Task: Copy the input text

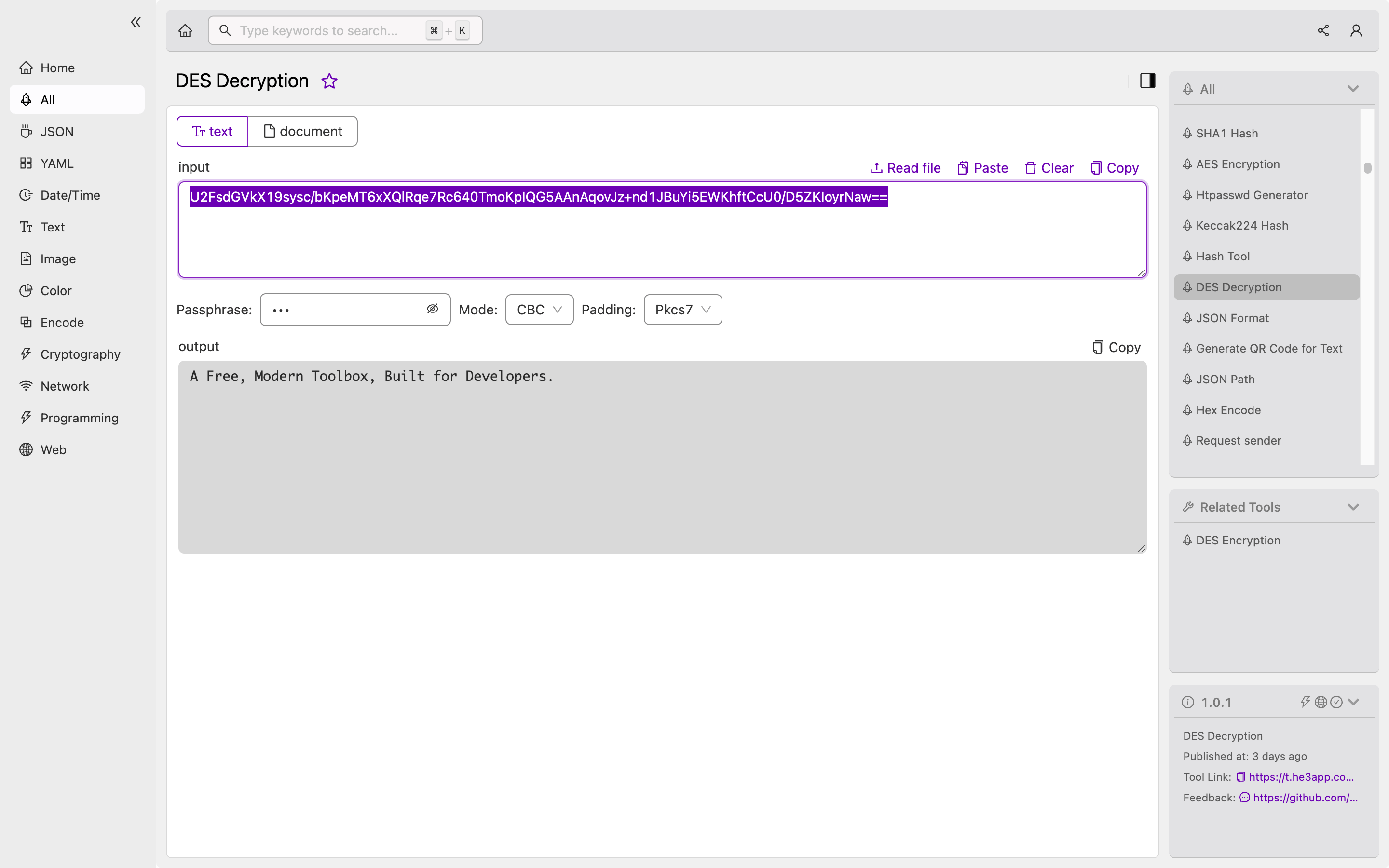Action: tap(1115, 168)
